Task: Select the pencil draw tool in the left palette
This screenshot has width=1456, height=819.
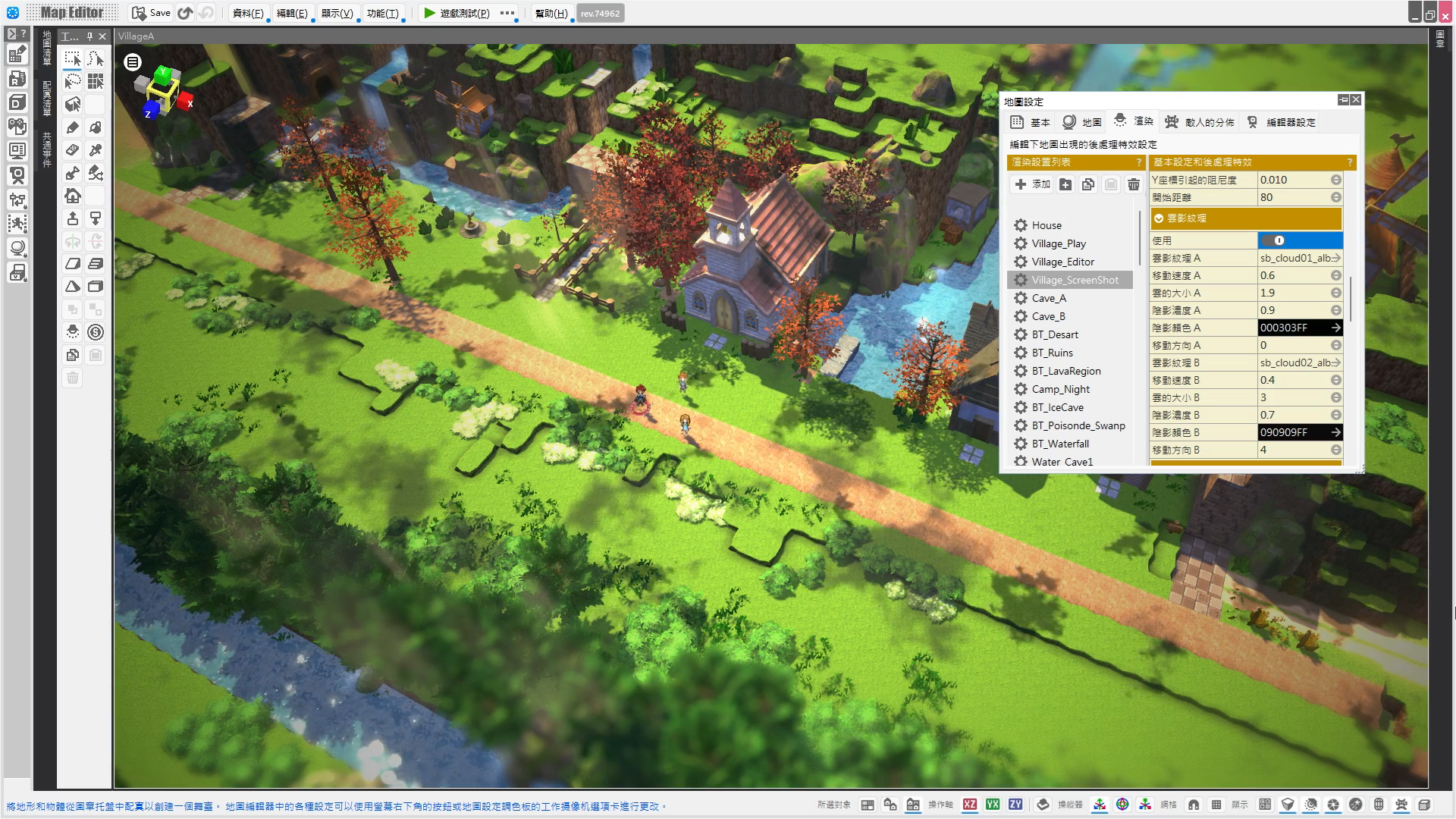Action: tap(73, 127)
